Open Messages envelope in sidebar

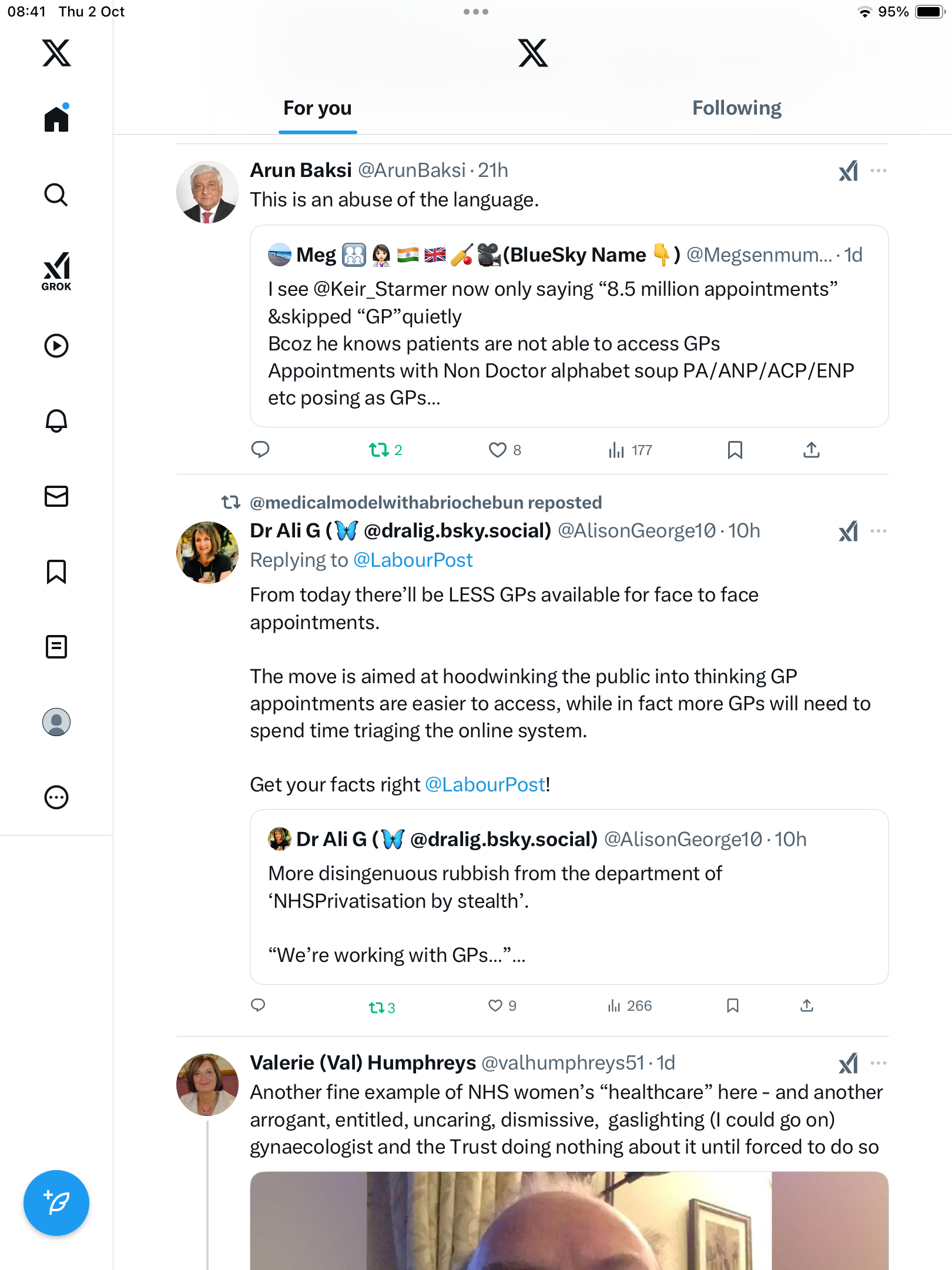click(x=56, y=496)
